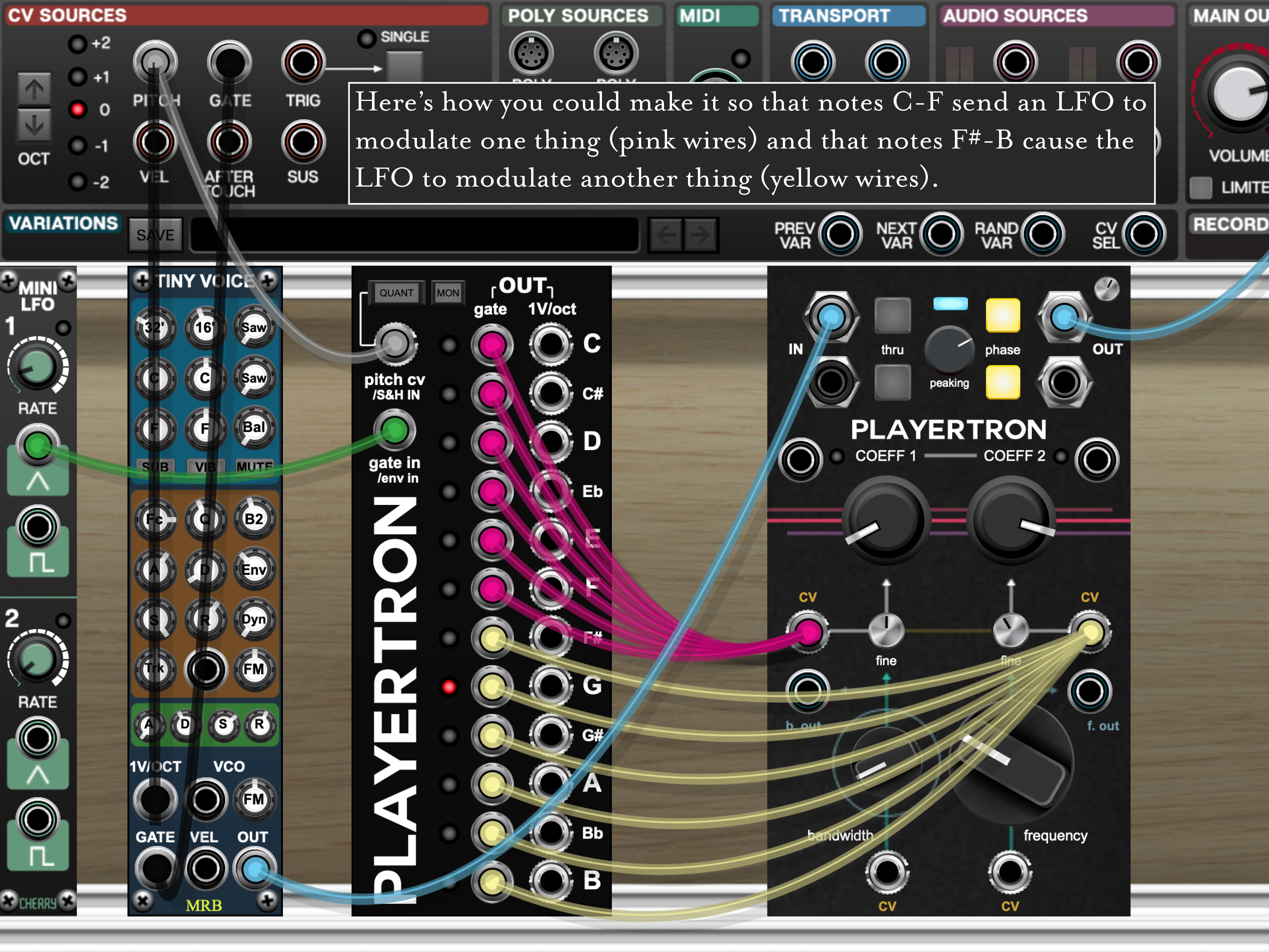
Task: Click the octave down arrow button
Action: (34, 125)
